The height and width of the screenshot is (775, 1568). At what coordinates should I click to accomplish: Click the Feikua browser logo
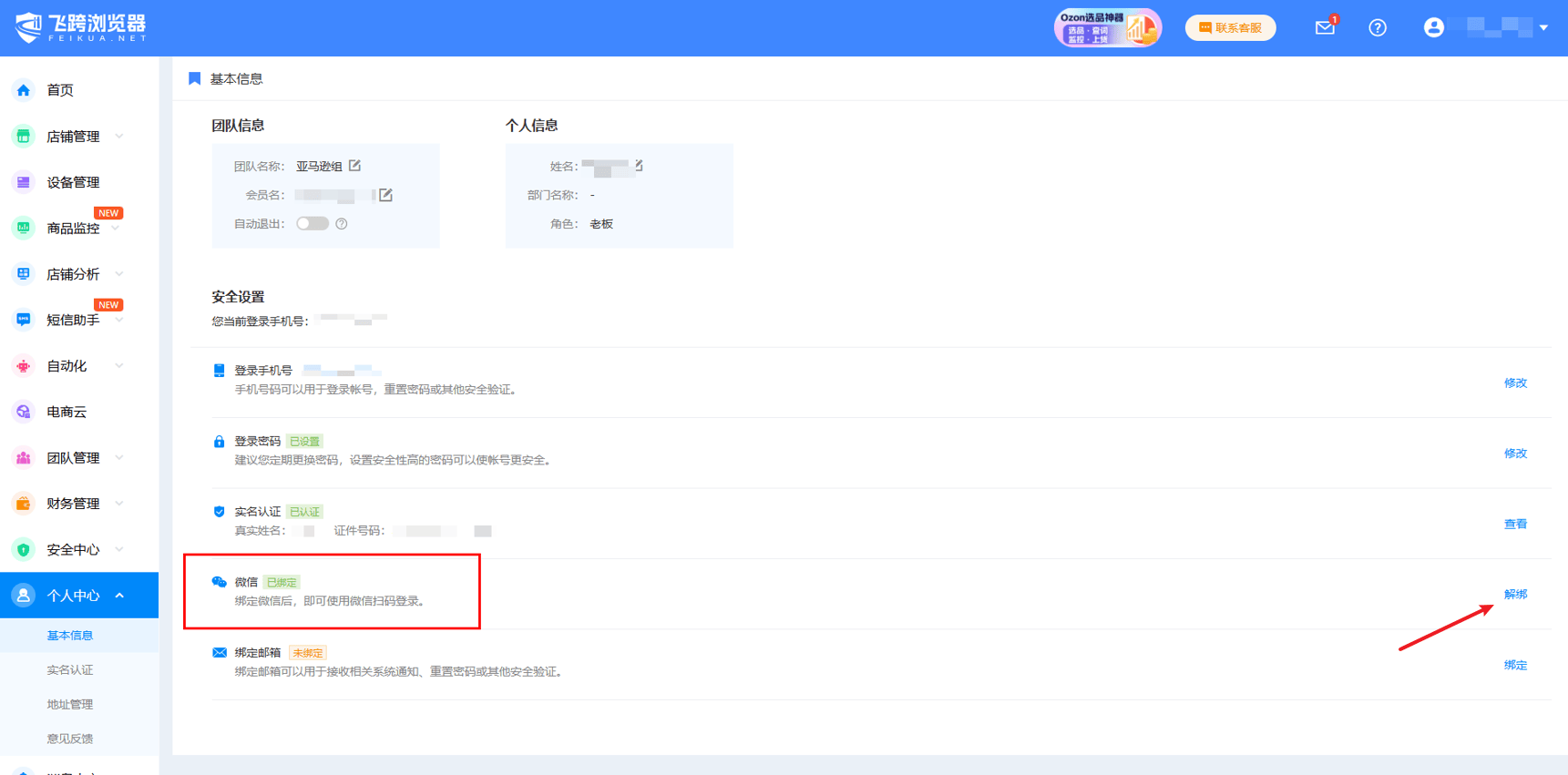point(80,27)
